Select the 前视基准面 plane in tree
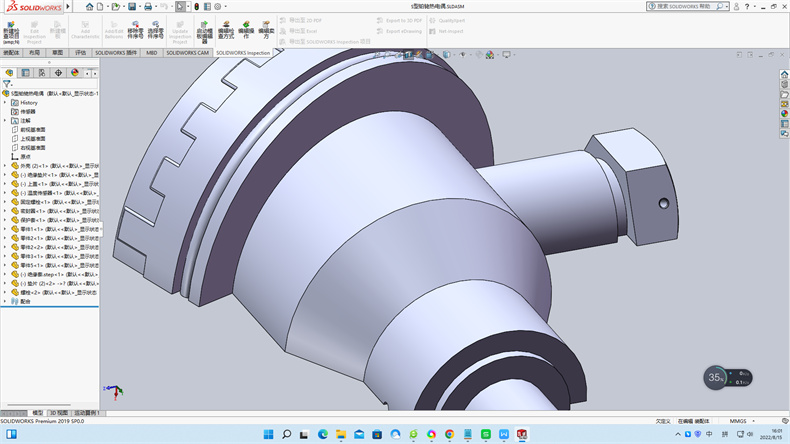Screen dimensions: 790x444 (33, 129)
